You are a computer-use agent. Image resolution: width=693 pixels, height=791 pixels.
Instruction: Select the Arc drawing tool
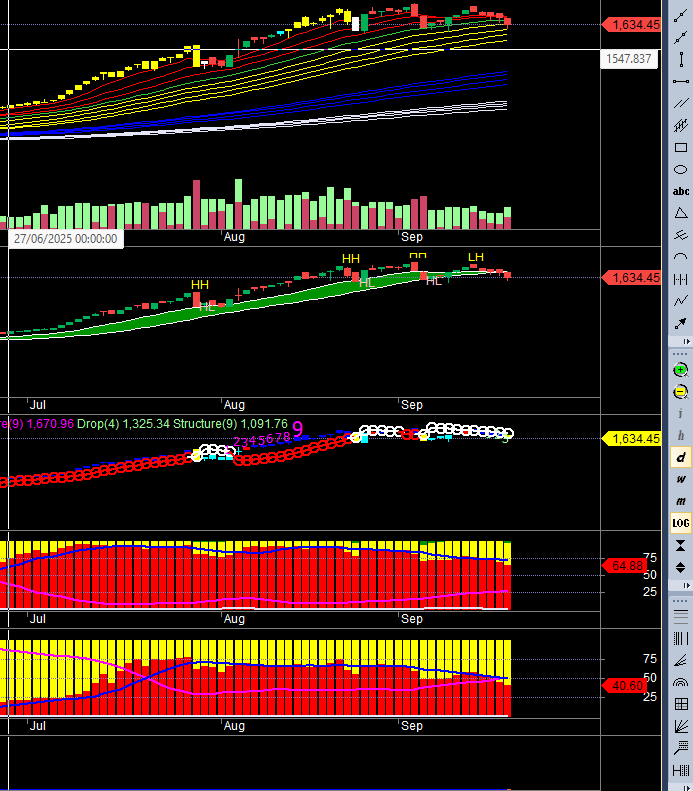680,257
